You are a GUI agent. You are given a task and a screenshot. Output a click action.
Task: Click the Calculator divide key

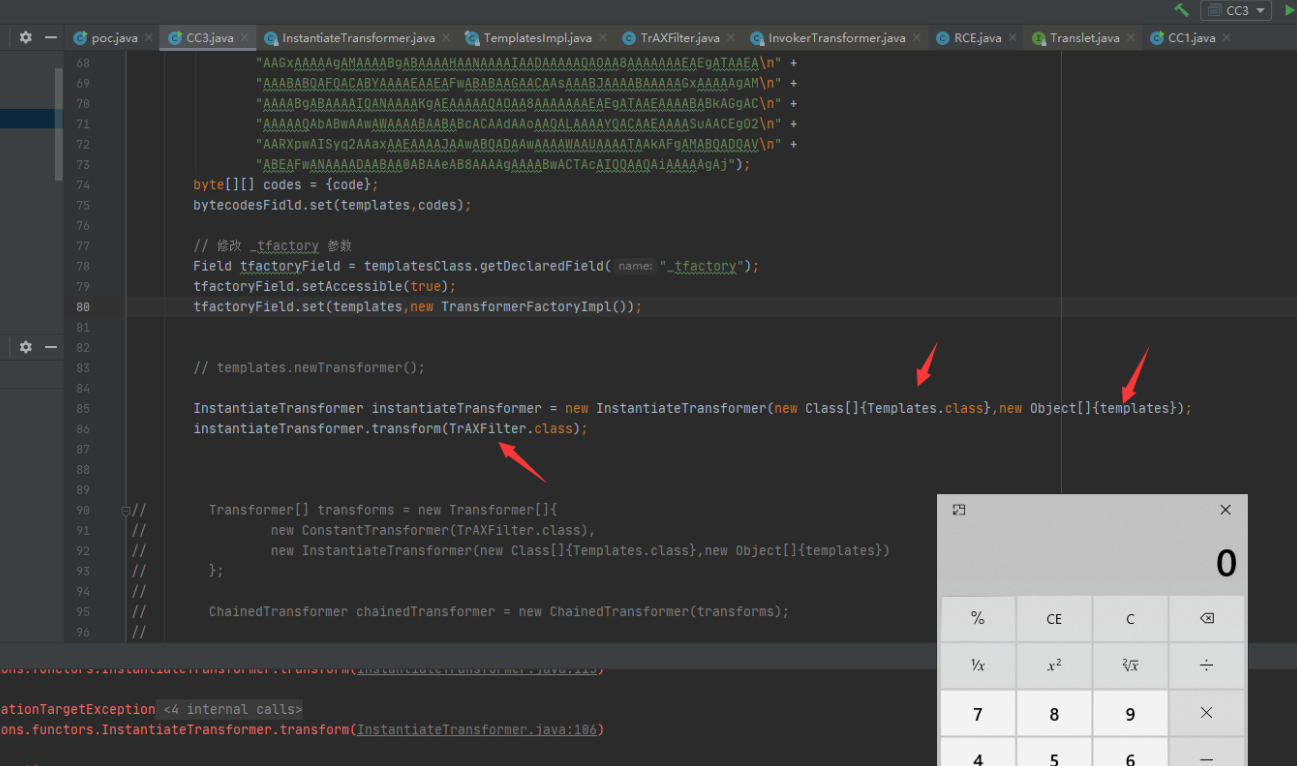tap(1206, 665)
